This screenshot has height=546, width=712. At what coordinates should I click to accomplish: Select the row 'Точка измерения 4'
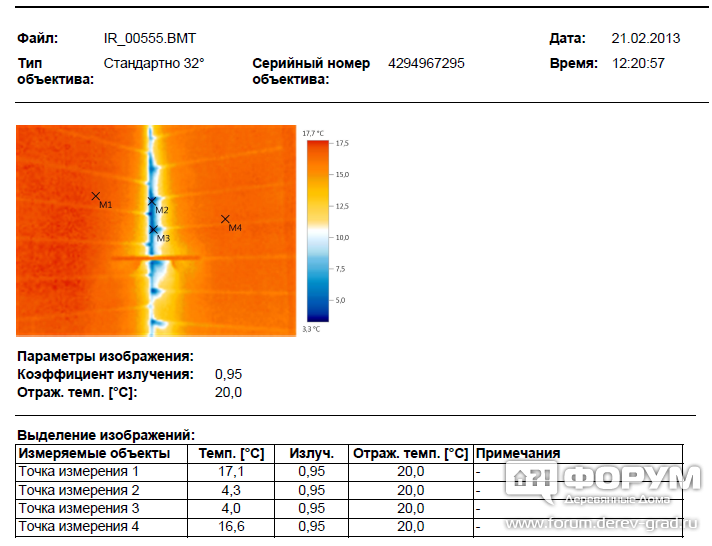(x=349, y=527)
